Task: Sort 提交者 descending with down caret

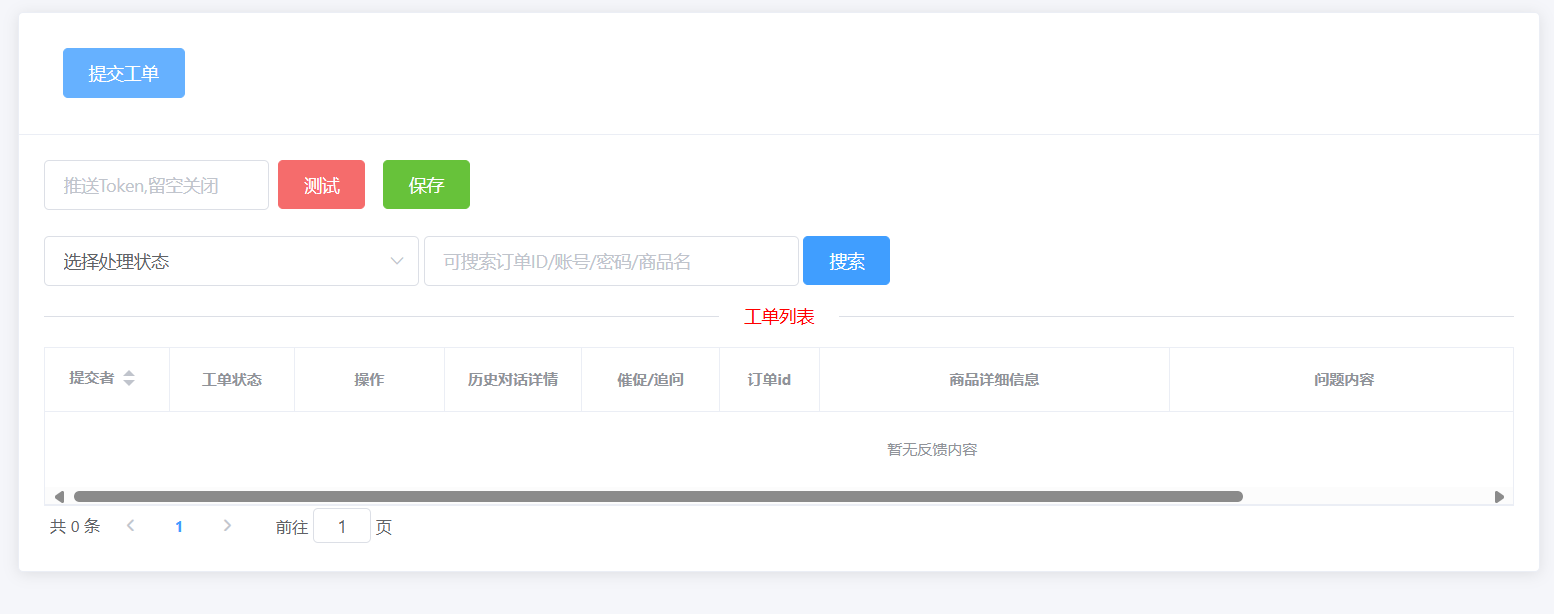Action: (x=129, y=383)
